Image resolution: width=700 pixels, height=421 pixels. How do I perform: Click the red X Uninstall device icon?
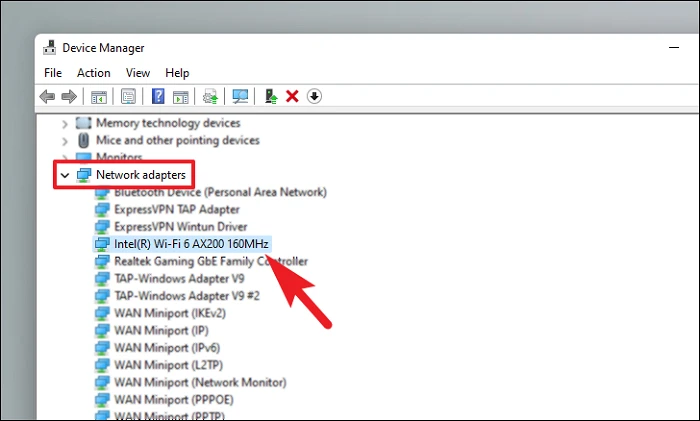point(292,96)
